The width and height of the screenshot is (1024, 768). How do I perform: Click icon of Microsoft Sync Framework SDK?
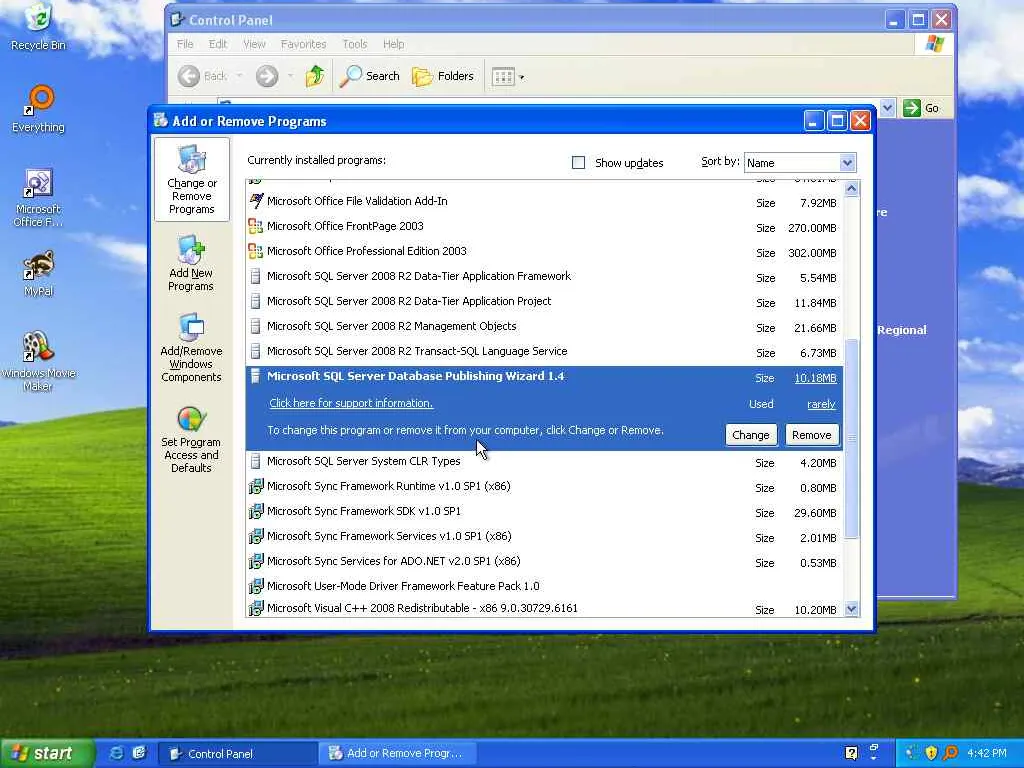(x=256, y=511)
